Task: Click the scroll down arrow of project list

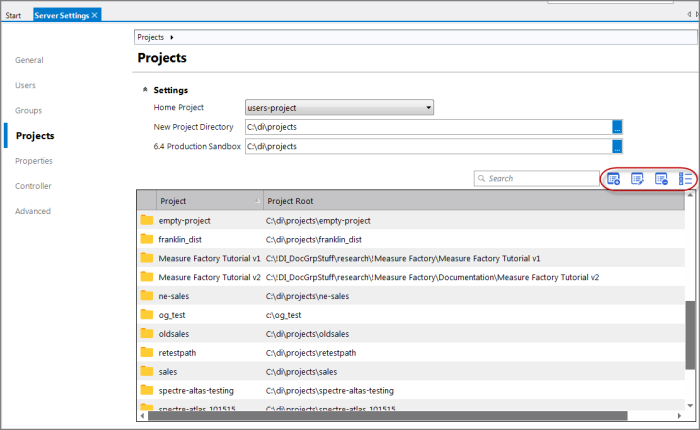Action: (690, 405)
